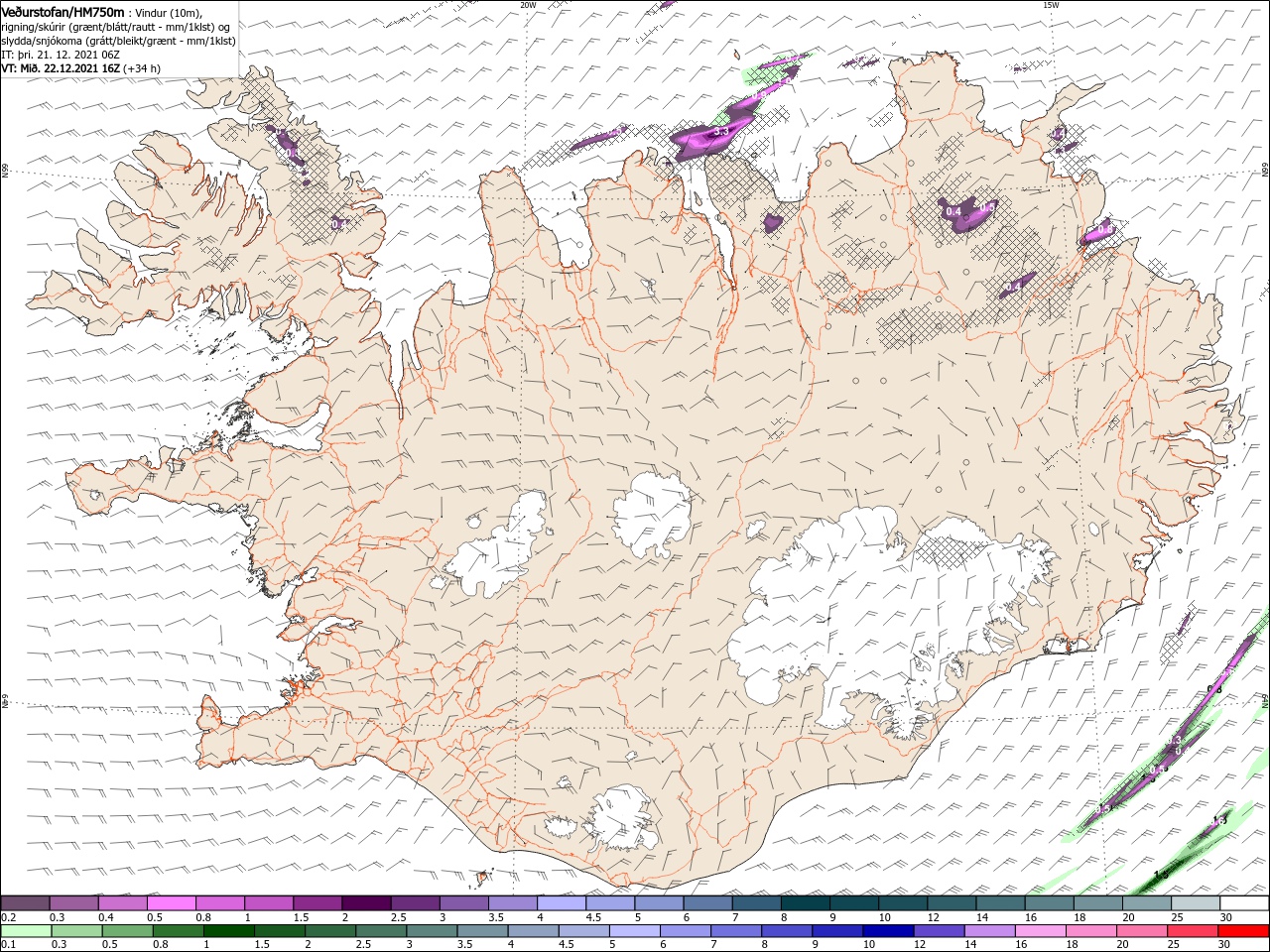Click the '(+34 h)' forecast offset text
This screenshot has height=952, width=1270.
pos(143,68)
